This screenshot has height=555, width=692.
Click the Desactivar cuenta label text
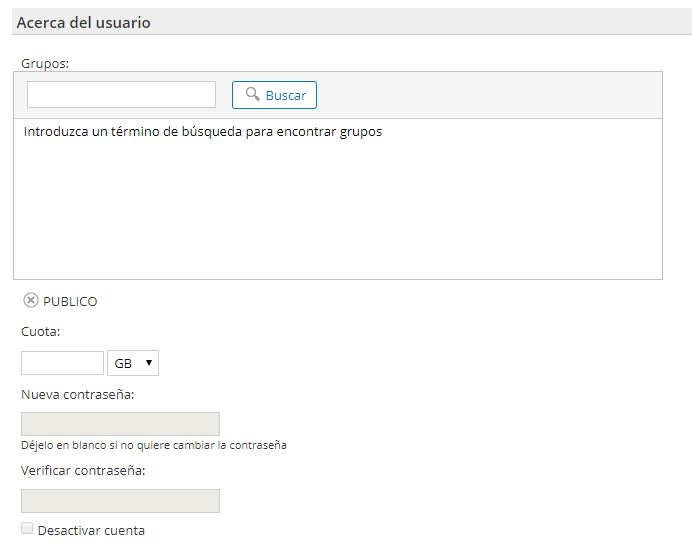[x=91, y=530]
